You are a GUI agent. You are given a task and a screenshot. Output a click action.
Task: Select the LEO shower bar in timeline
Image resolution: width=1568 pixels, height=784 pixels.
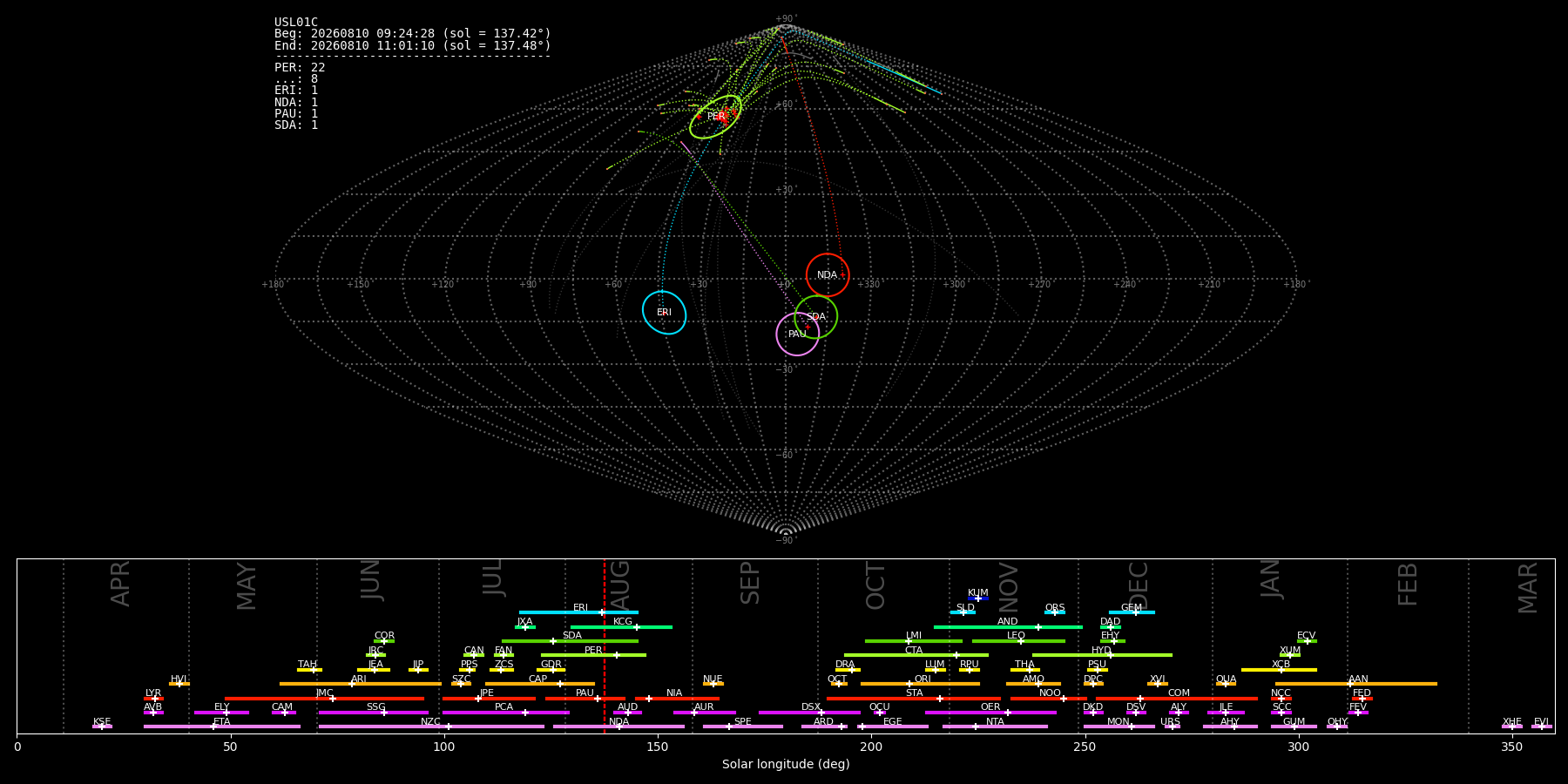[1018, 641]
